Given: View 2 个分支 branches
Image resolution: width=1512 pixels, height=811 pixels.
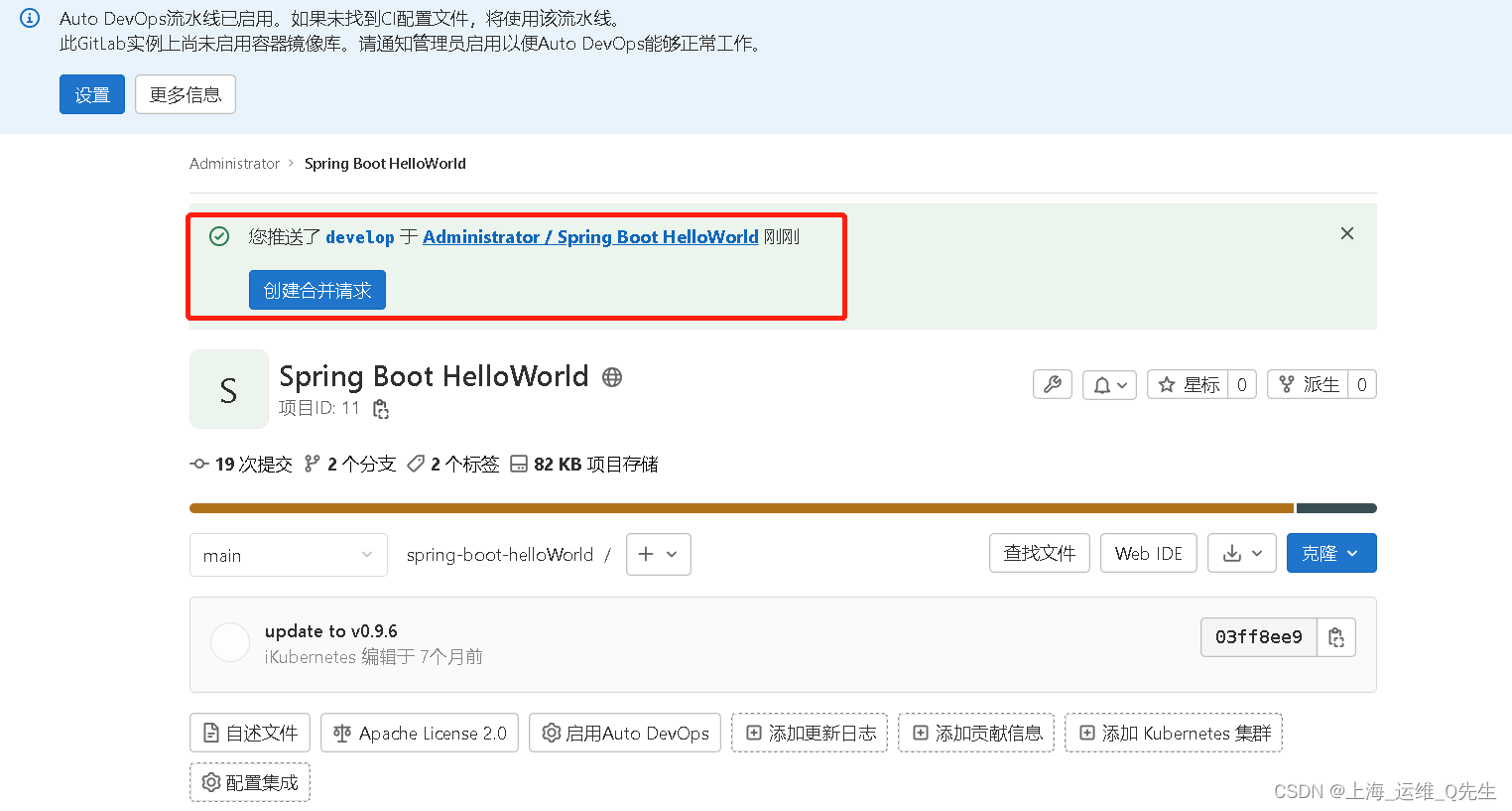Looking at the screenshot, I should point(350,465).
